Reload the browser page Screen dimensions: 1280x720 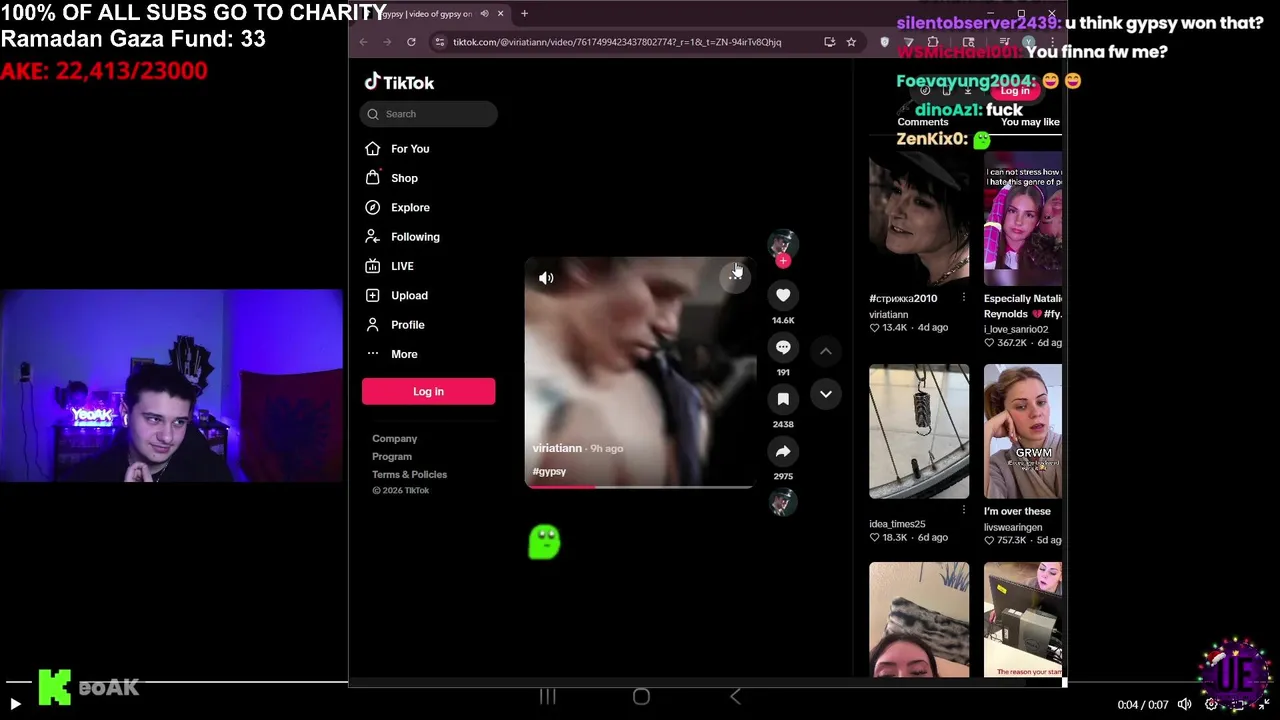point(411,42)
